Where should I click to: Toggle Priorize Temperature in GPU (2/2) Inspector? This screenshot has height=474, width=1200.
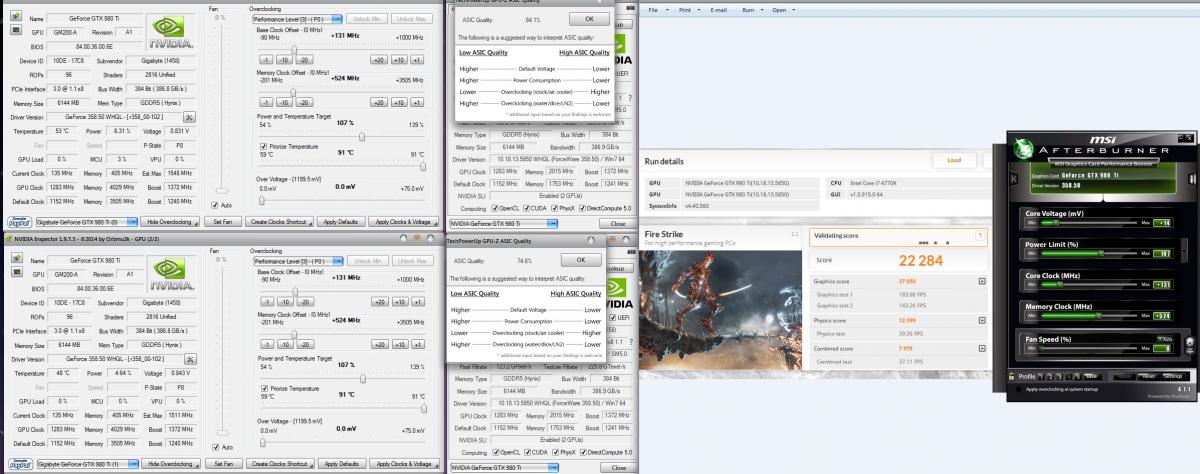pos(263,386)
